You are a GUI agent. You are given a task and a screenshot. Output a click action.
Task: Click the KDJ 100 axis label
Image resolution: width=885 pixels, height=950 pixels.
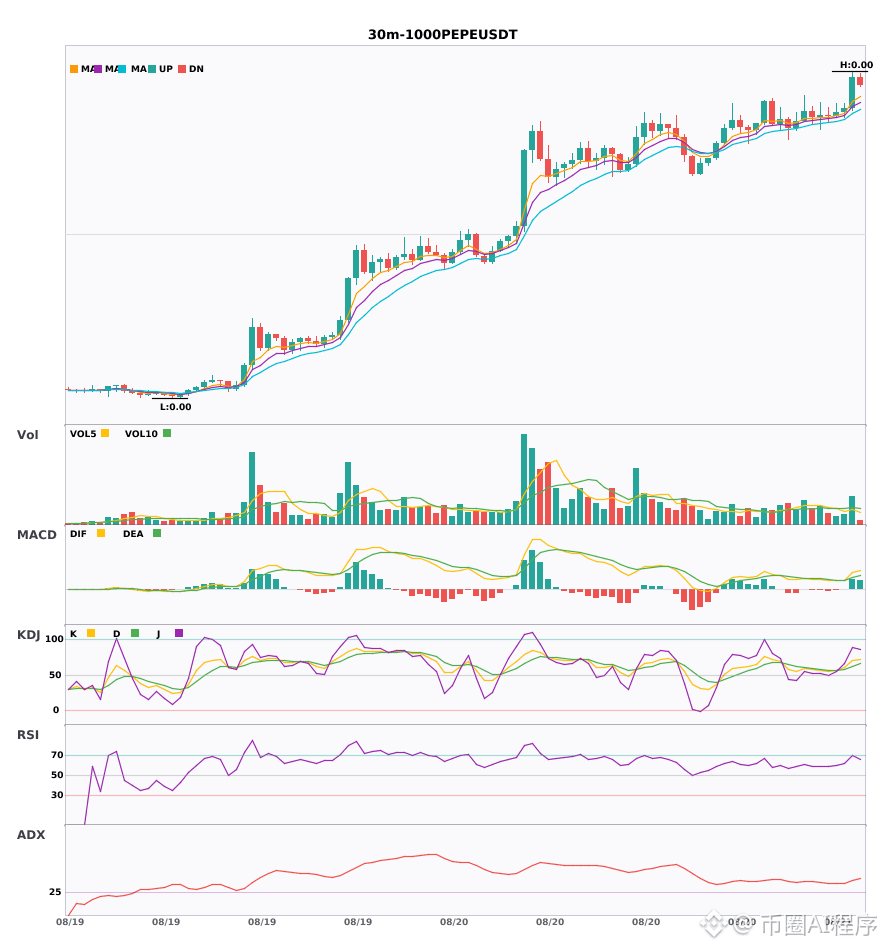[x=55, y=639]
